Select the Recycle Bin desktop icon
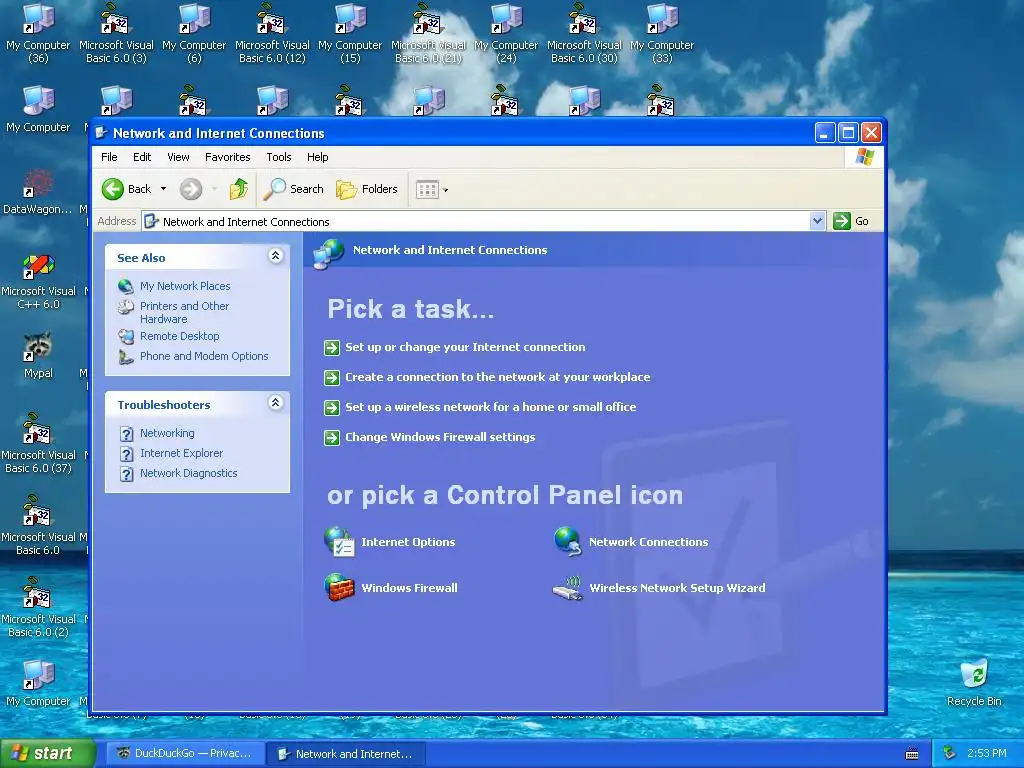Image resolution: width=1024 pixels, height=768 pixels. pos(974,683)
